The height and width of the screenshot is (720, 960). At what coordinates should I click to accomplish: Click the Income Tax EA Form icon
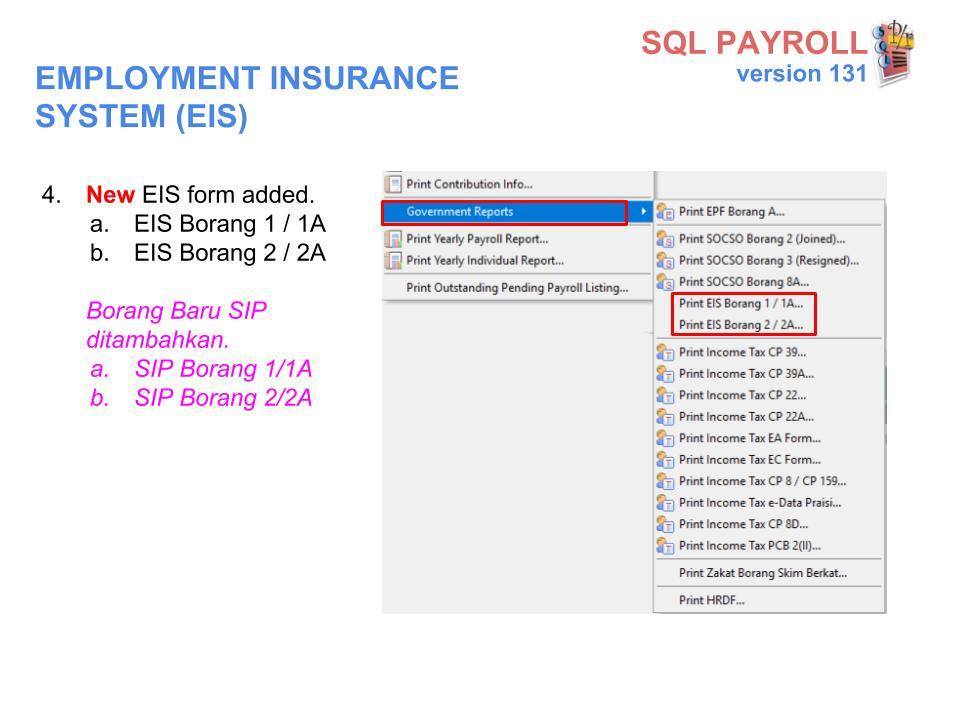[666, 438]
